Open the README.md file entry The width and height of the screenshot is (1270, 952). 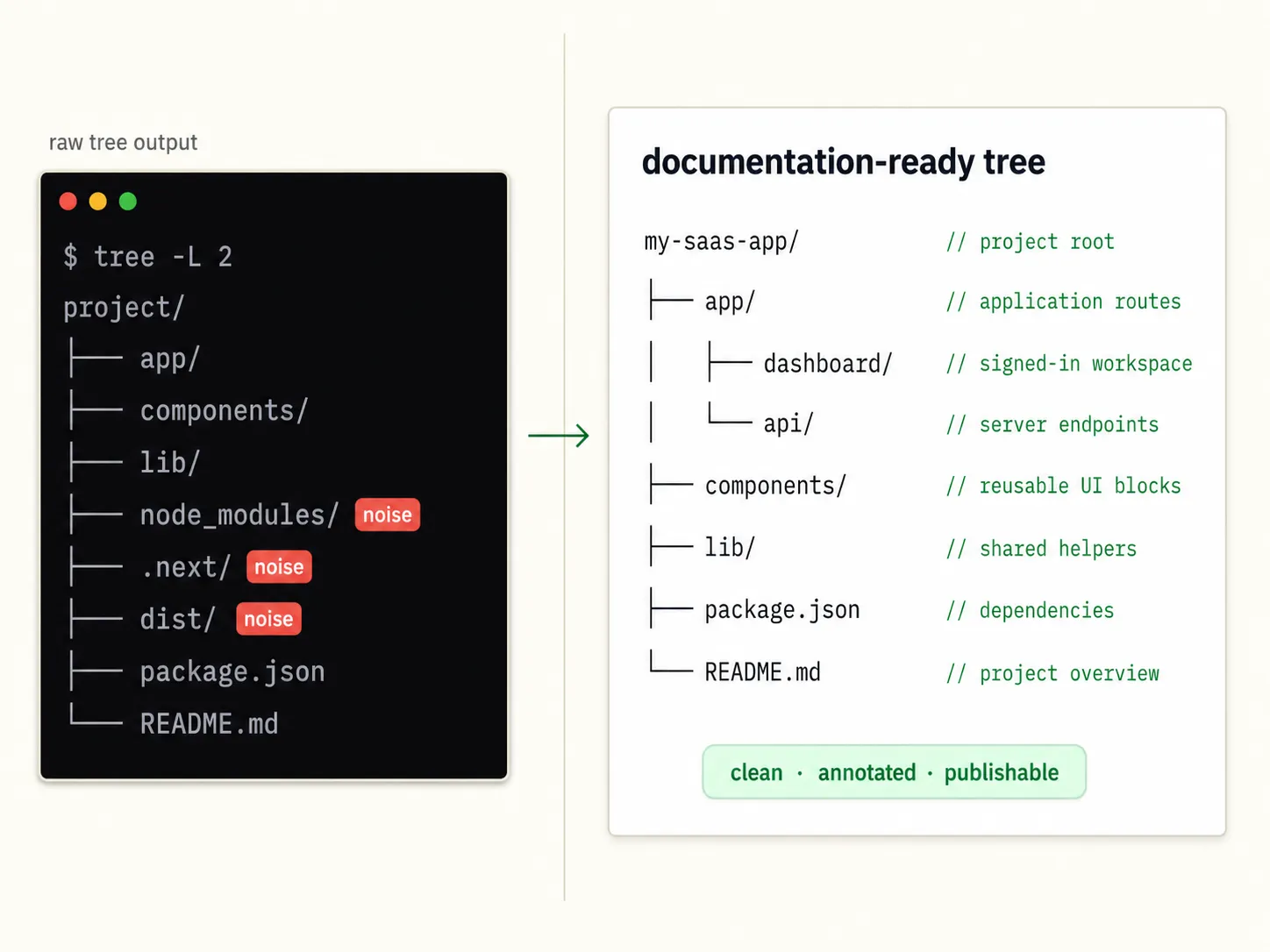[x=761, y=671]
